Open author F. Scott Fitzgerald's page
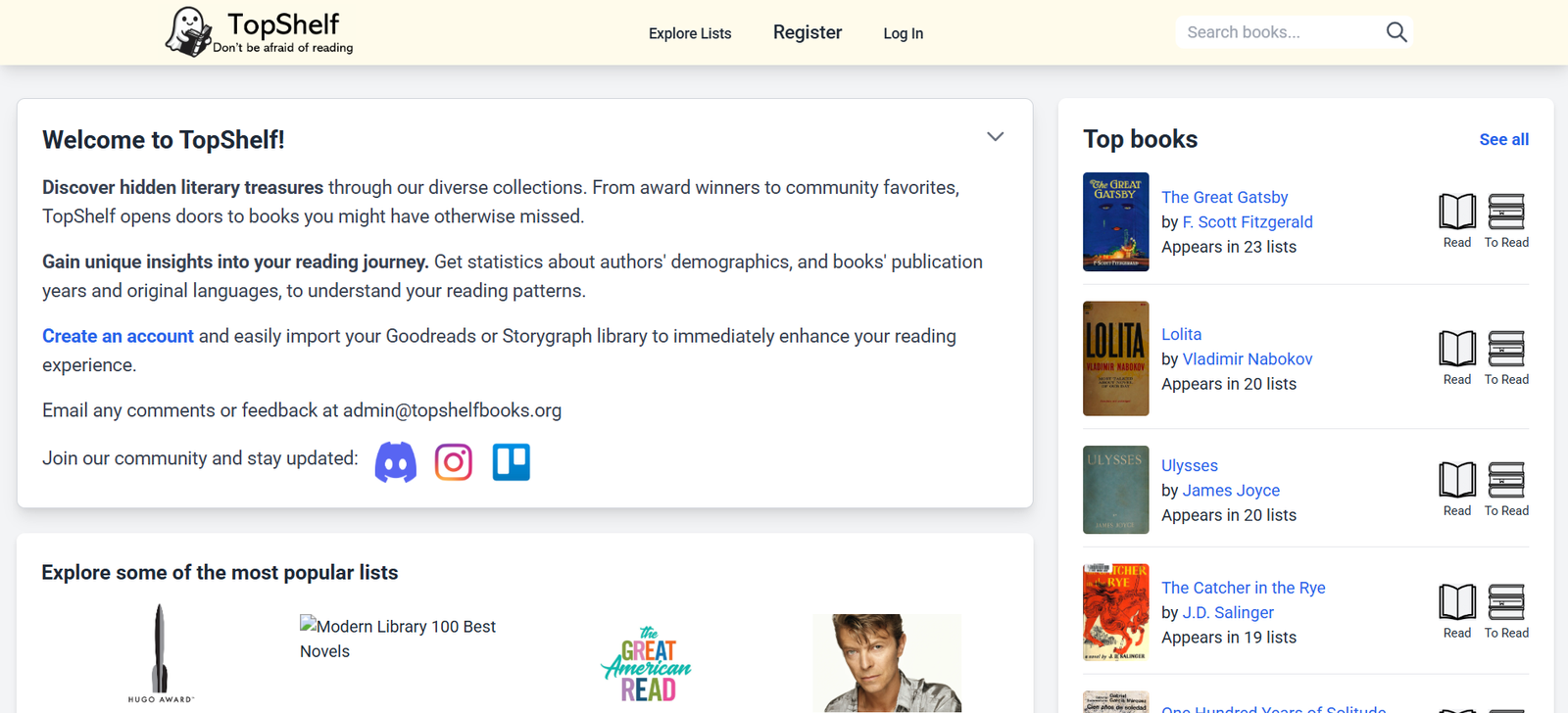The image size is (1568, 713). pos(1247,222)
